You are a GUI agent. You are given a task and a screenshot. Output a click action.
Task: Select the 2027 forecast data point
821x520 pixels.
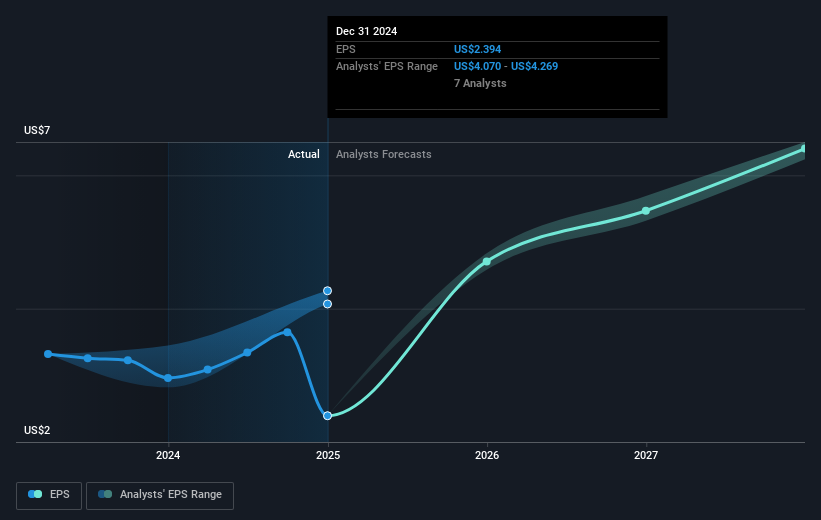point(646,211)
